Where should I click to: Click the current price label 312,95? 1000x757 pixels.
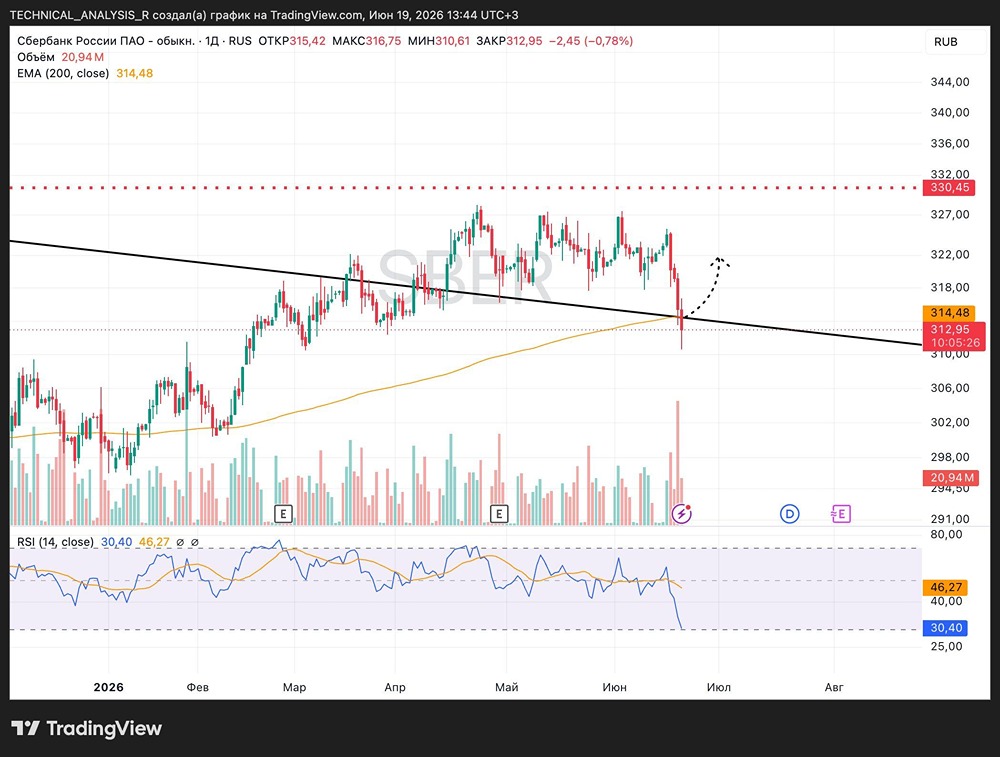[x=950, y=329]
